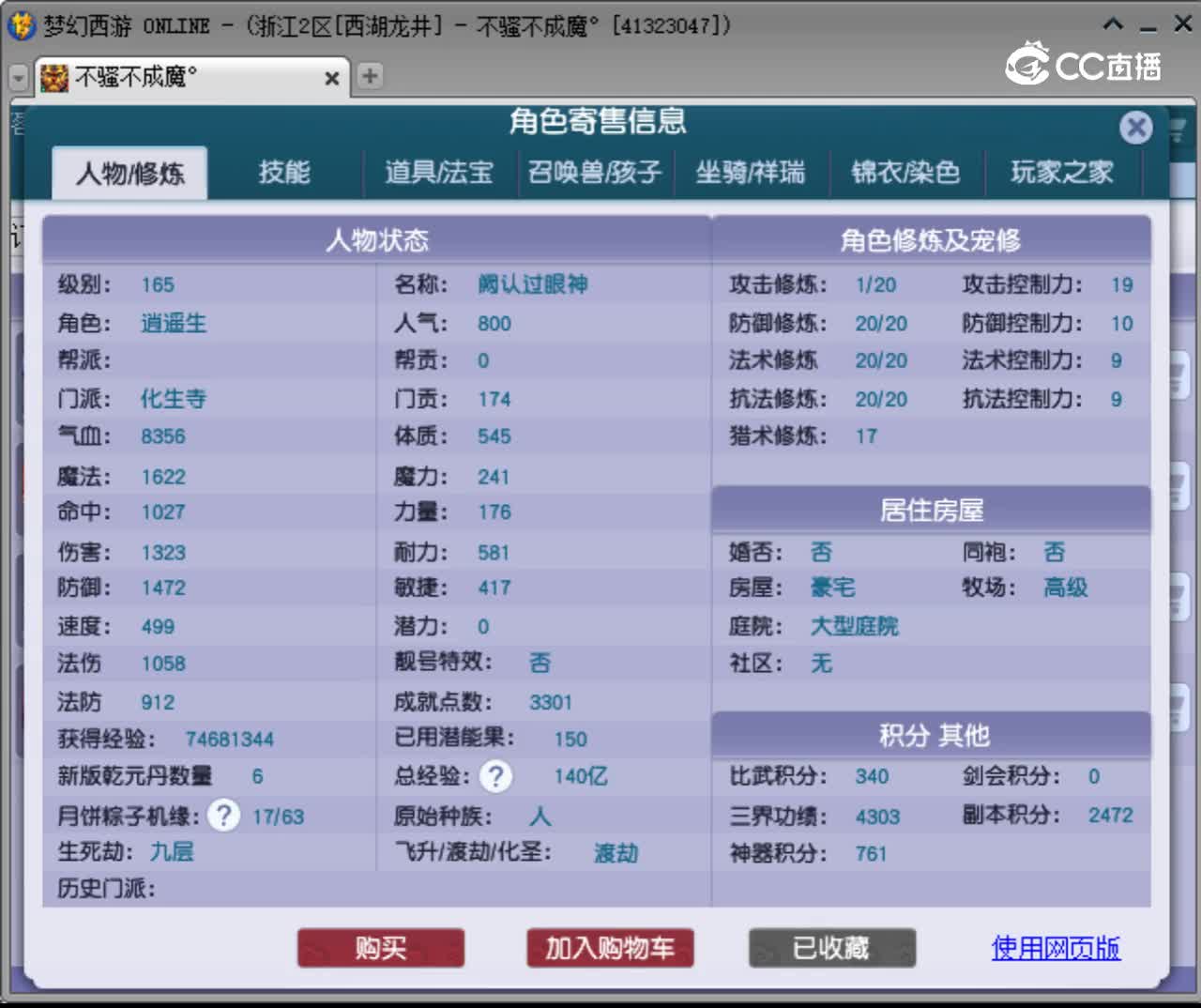1201x1008 pixels.
Task: Switch to the 人物/修炼 tab
Action: (x=129, y=173)
